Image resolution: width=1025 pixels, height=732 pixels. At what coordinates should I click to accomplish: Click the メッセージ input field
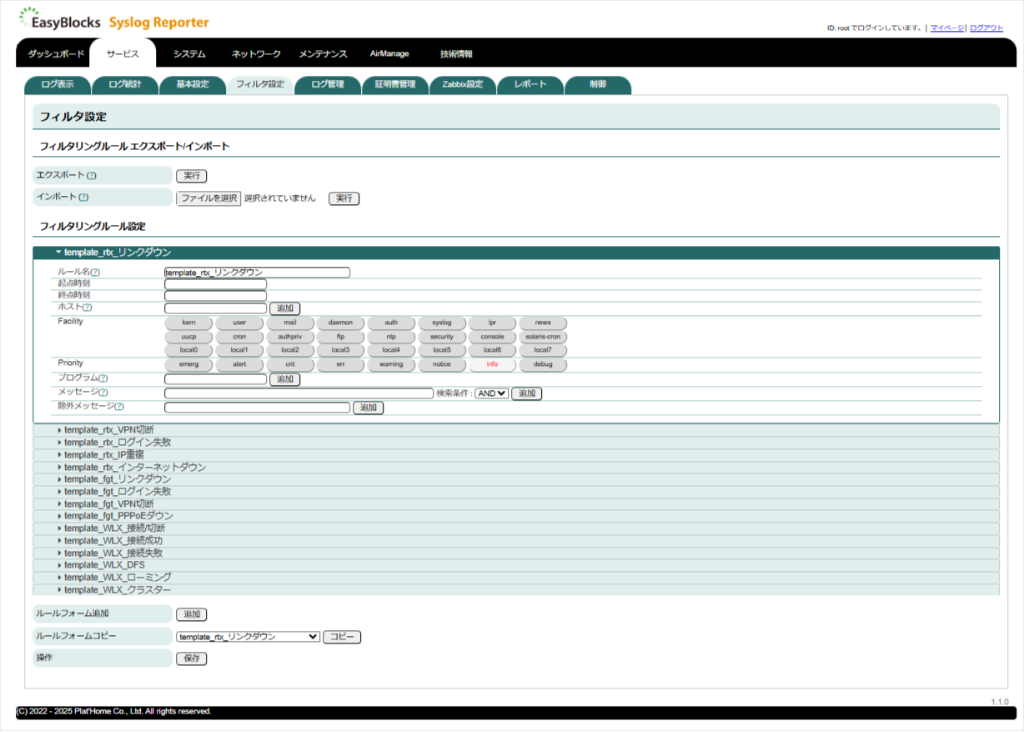(x=299, y=393)
